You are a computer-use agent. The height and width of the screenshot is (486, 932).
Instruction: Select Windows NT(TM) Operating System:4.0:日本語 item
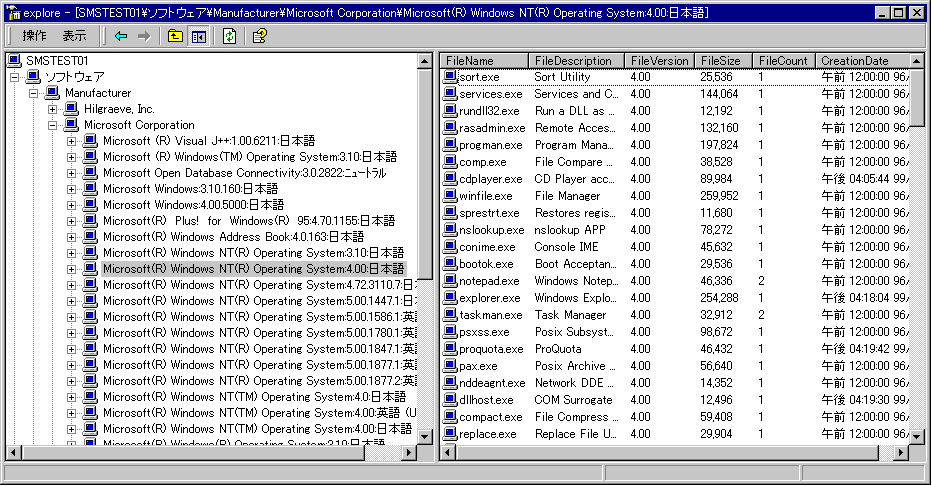[254, 397]
